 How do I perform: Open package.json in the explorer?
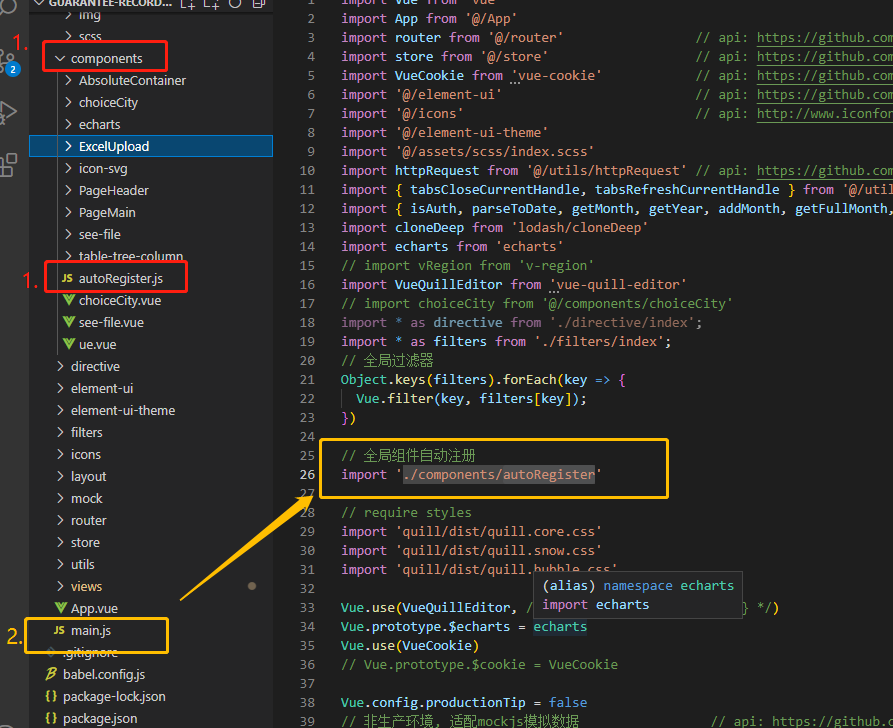[100, 719]
